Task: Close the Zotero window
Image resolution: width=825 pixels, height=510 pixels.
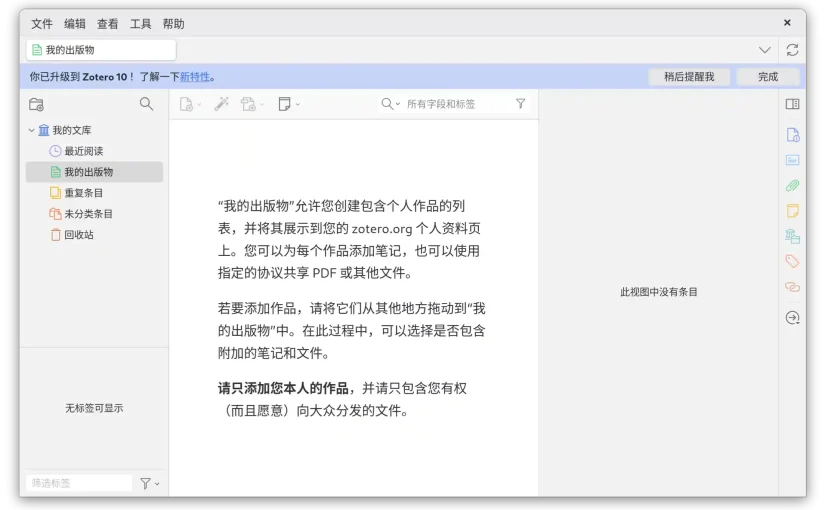Action: (x=787, y=23)
